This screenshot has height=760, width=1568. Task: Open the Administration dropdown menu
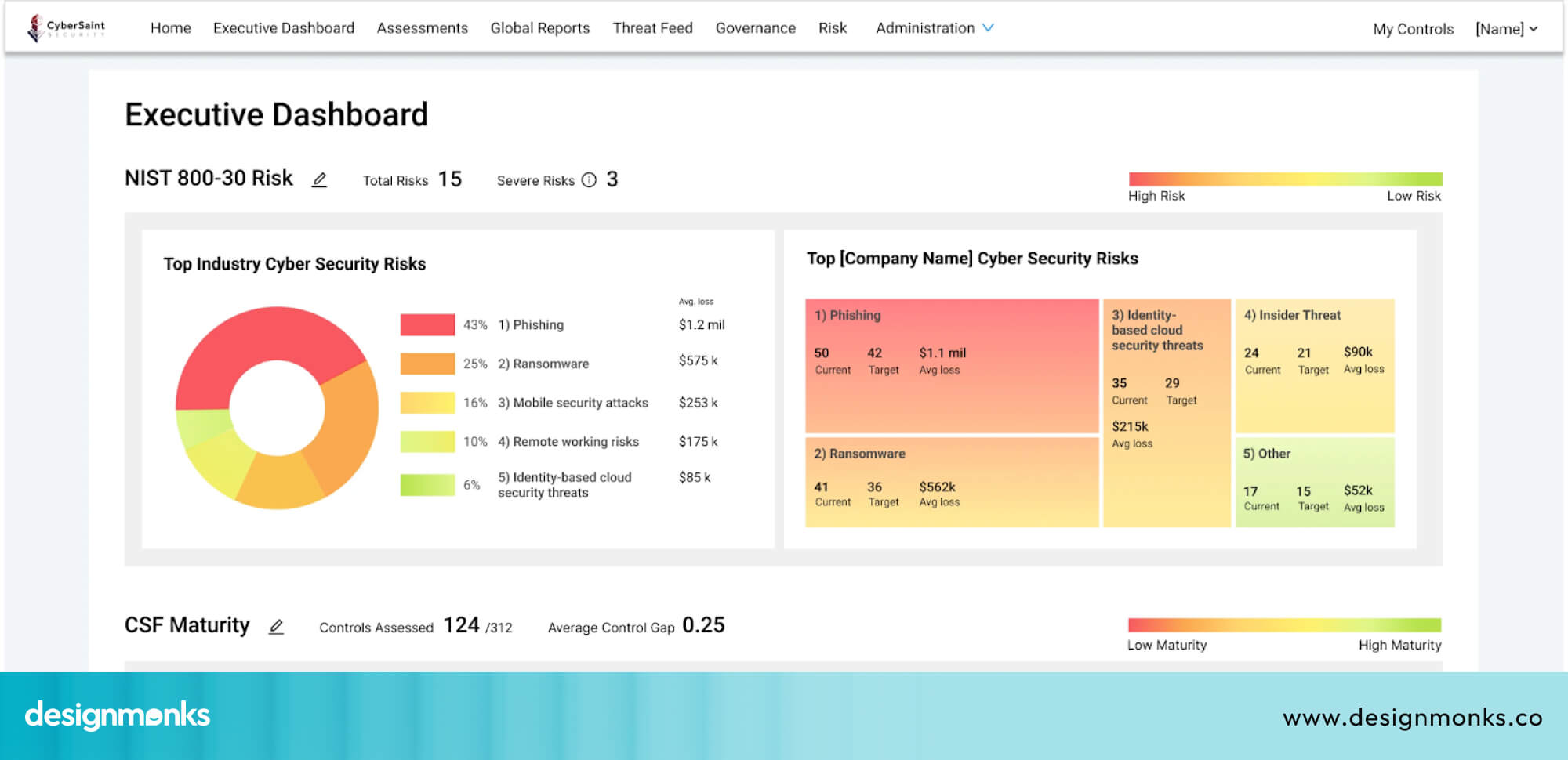[934, 27]
